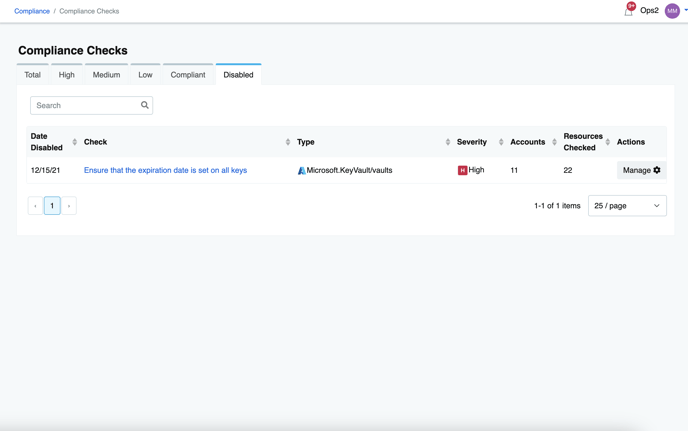This screenshot has width=688, height=431.
Task: Focus the Search input field
Action: pyautogui.click(x=91, y=105)
